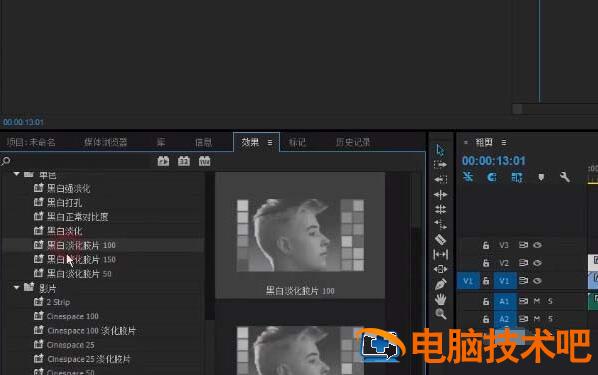Mute audio track A2
The height and width of the screenshot is (375, 598).
(x=537, y=319)
